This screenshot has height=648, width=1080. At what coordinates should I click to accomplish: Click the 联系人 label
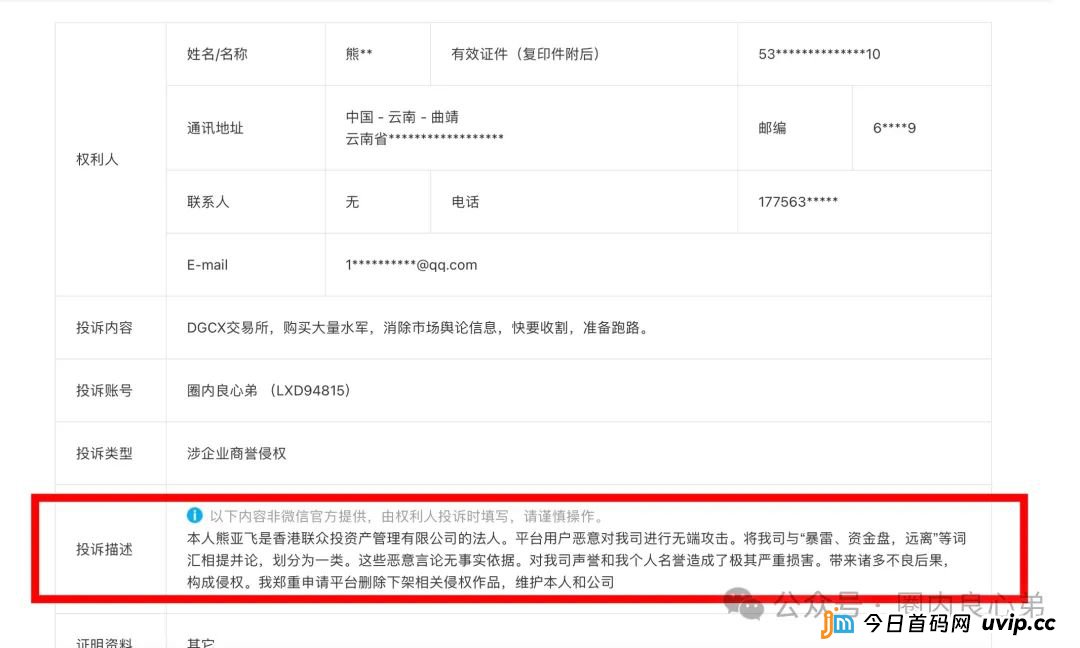[208, 202]
